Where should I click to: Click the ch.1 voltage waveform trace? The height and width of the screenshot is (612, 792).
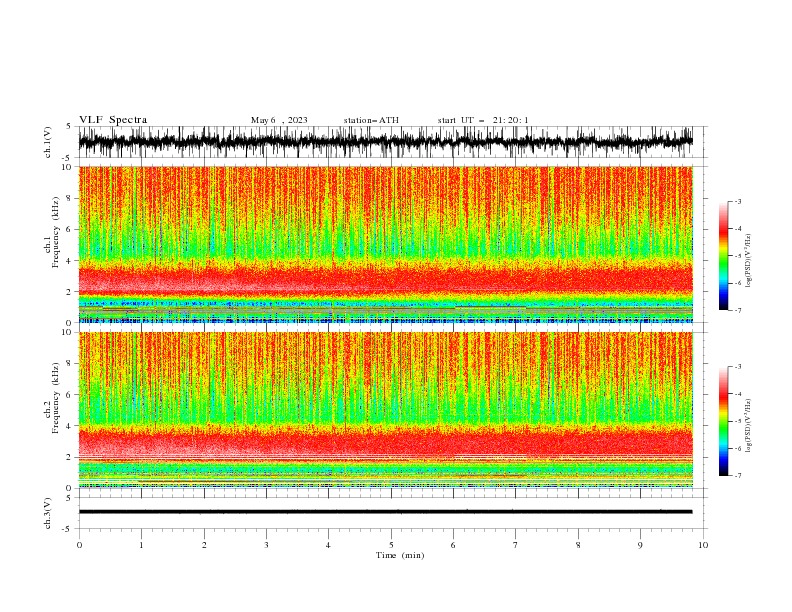pos(386,141)
